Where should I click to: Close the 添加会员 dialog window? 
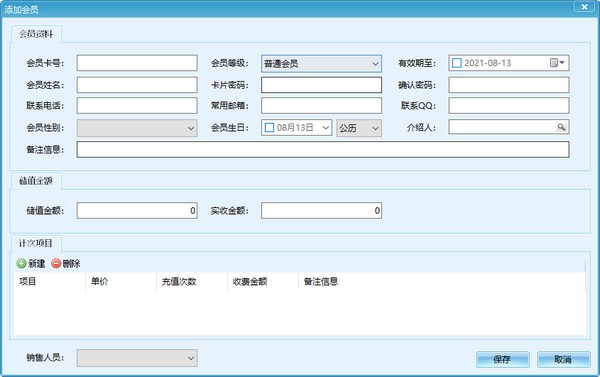tap(584, 7)
